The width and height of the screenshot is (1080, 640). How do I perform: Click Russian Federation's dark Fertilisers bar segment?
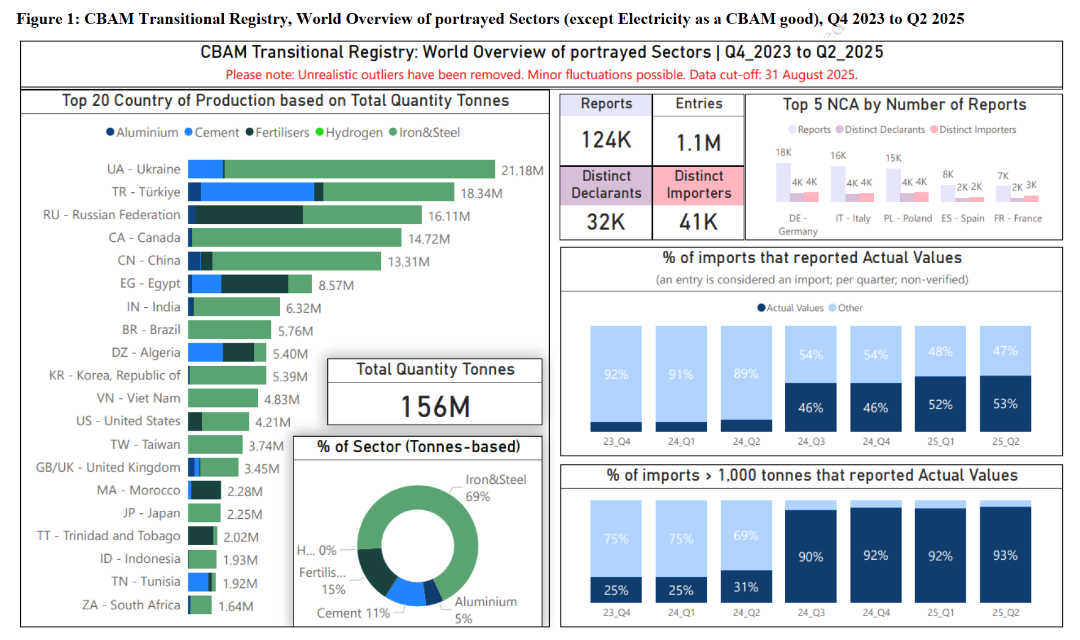[247, 215]
